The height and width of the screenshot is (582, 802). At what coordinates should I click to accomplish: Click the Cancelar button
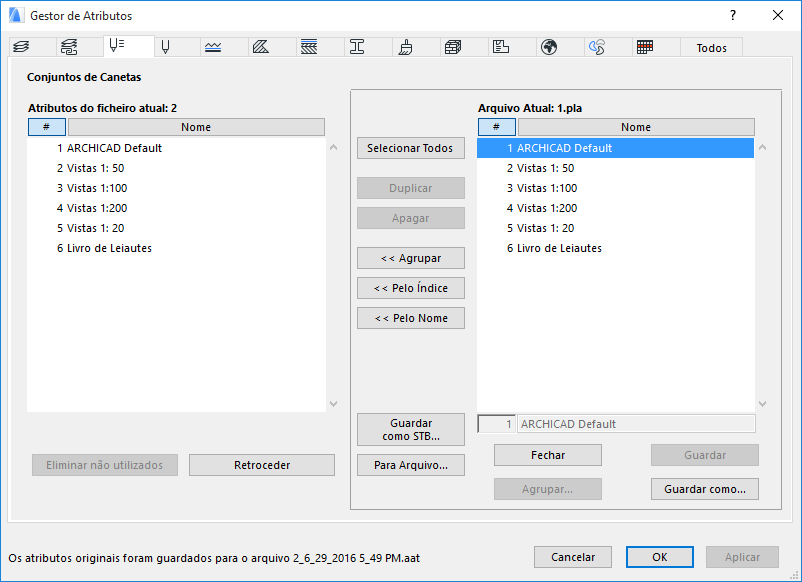[573, 557]
